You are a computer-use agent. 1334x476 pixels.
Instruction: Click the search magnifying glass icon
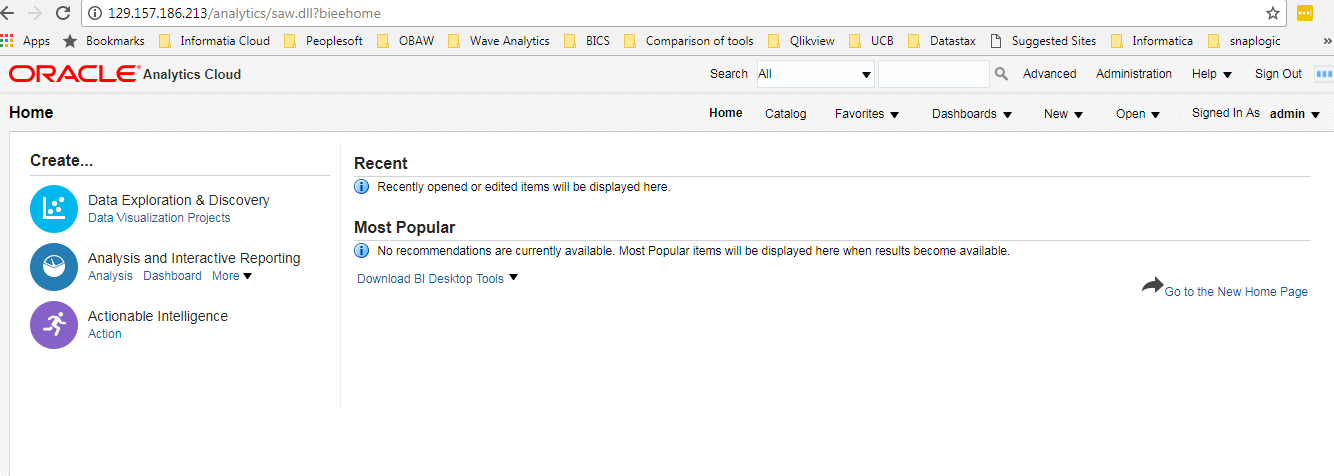click(x=1001, y=74)
